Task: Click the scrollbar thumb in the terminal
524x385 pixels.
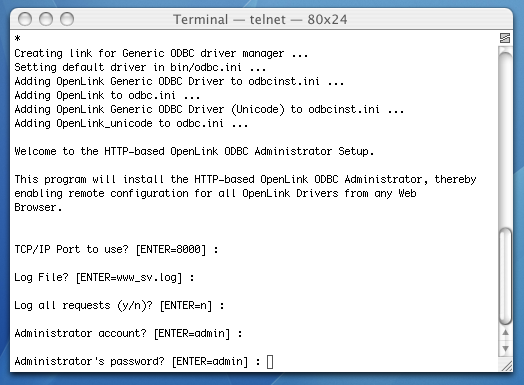Action: pos(505,276)
